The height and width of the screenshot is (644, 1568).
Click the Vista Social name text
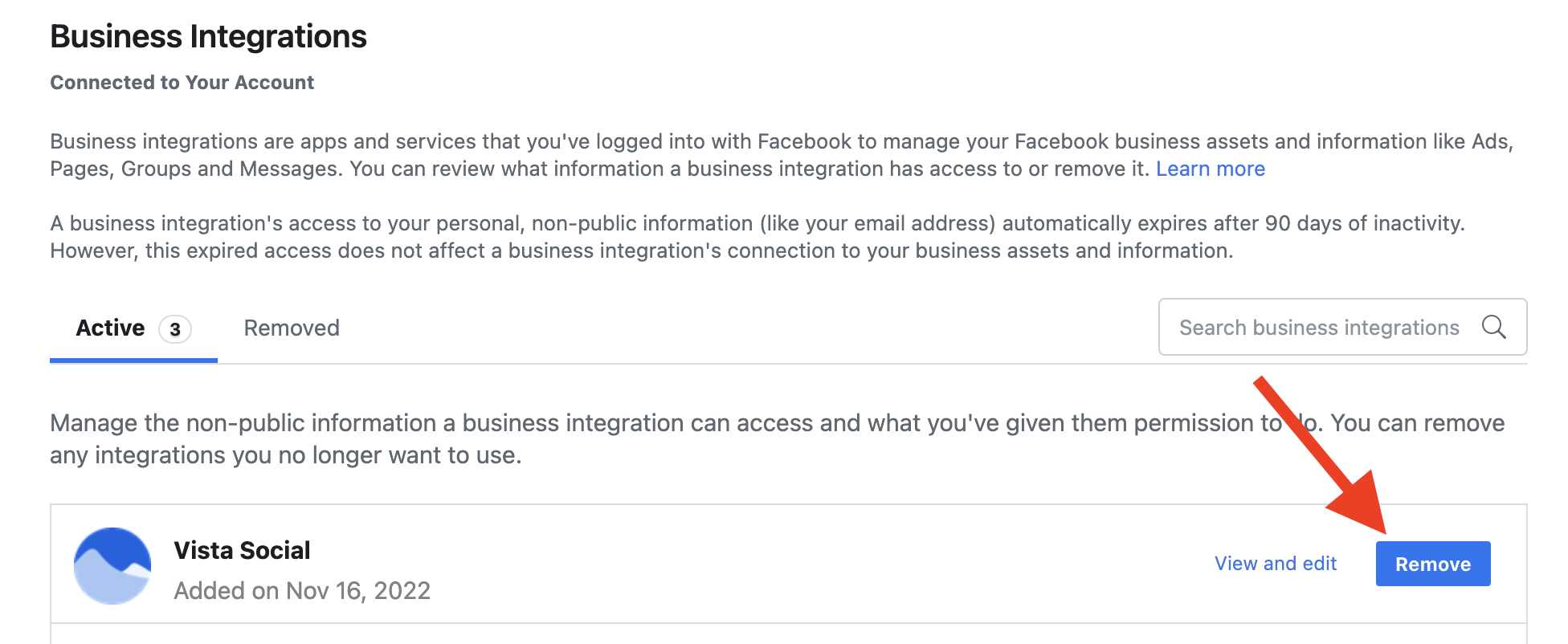[x=243, y=550]
